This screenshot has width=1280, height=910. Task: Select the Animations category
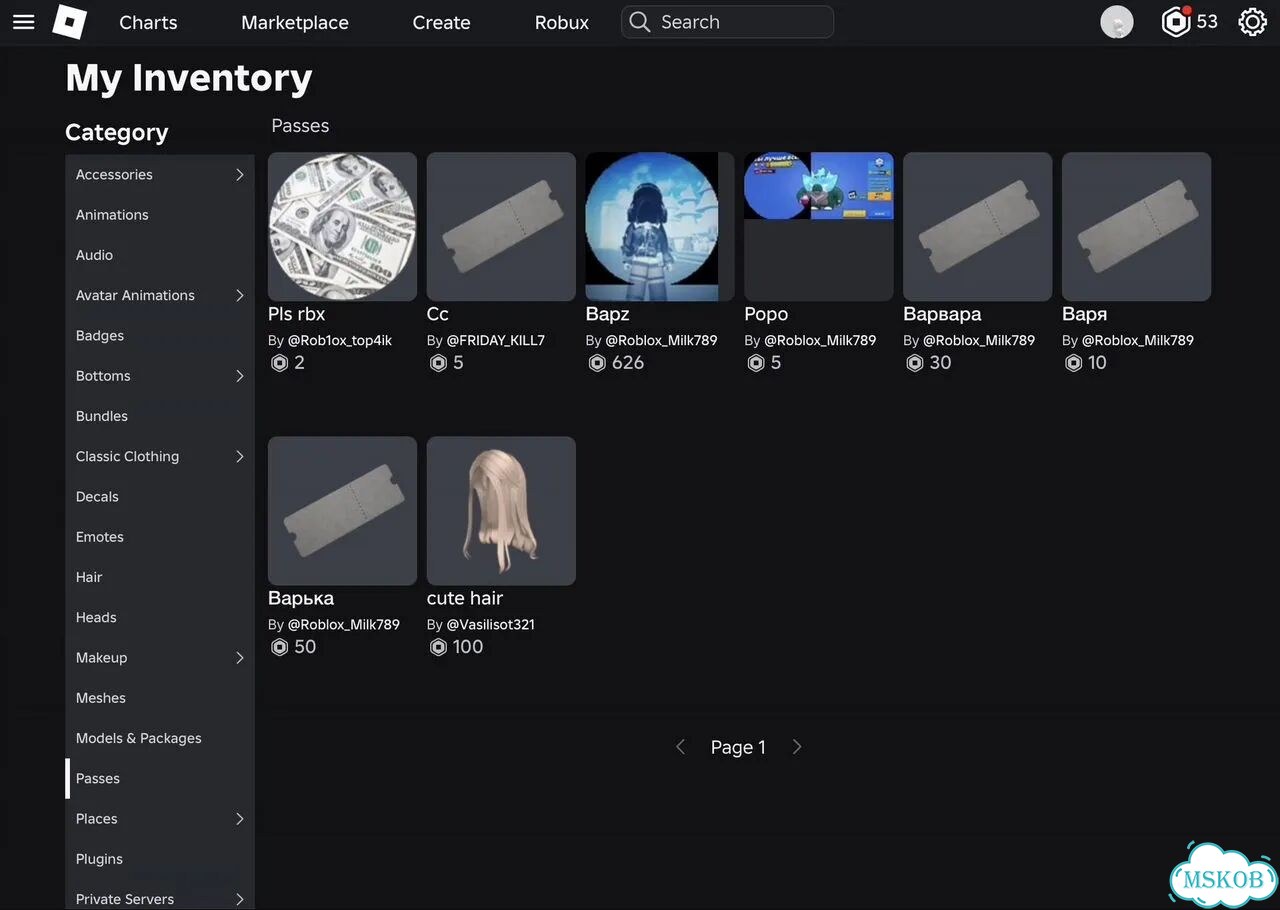[x=160, y=215]
